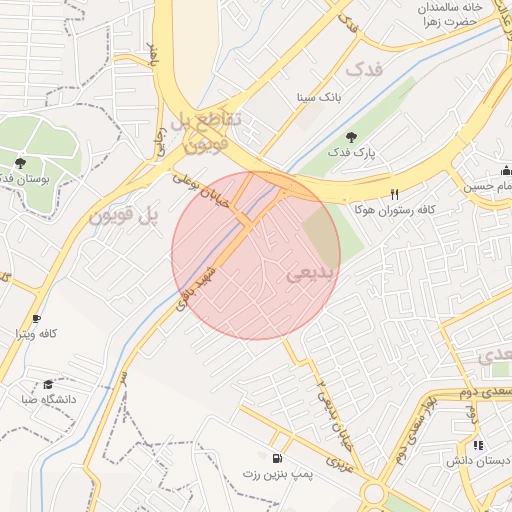Click the Hoka cafe restaurant fork icon
The width and height of the screenshot is (512, 512).
395,194
